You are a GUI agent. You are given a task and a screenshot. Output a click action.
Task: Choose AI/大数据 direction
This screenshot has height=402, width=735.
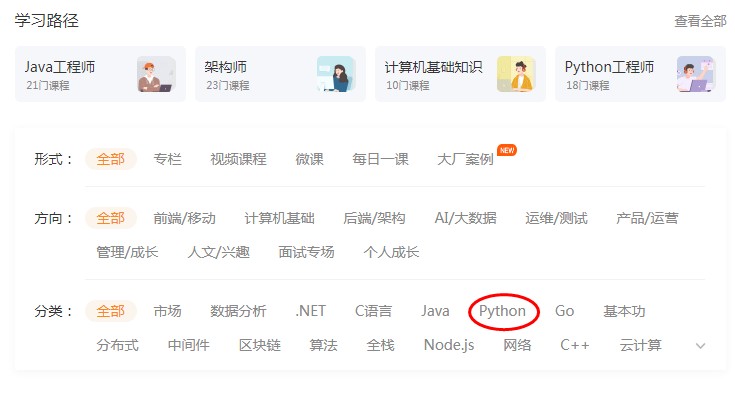(x=465, y=218)
